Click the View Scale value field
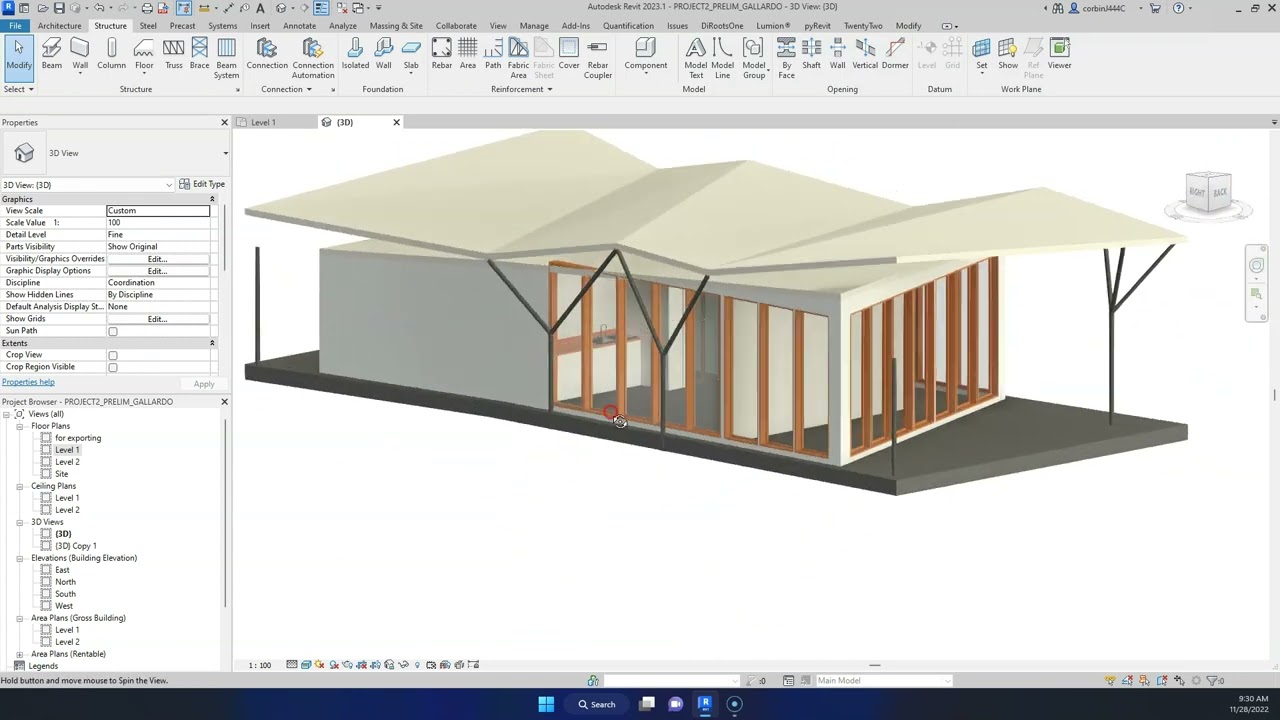 coord(158,211)
